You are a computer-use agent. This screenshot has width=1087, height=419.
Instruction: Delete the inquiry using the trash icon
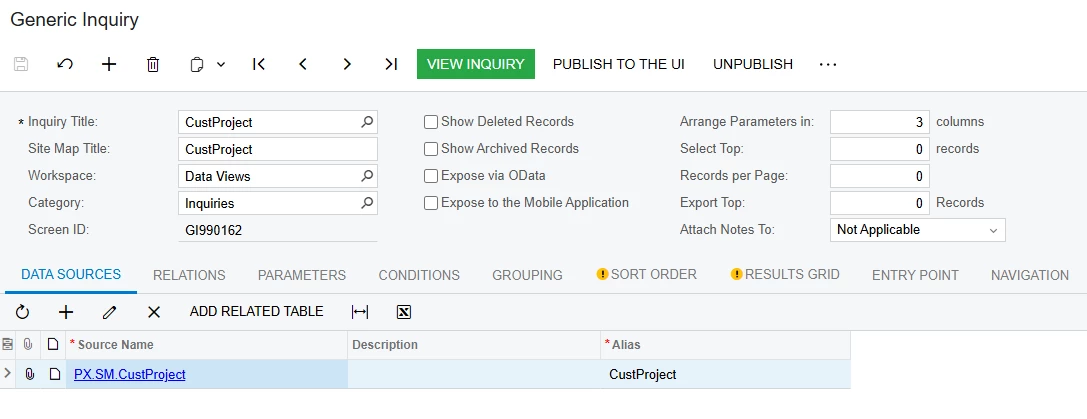(x=153, y=64)
